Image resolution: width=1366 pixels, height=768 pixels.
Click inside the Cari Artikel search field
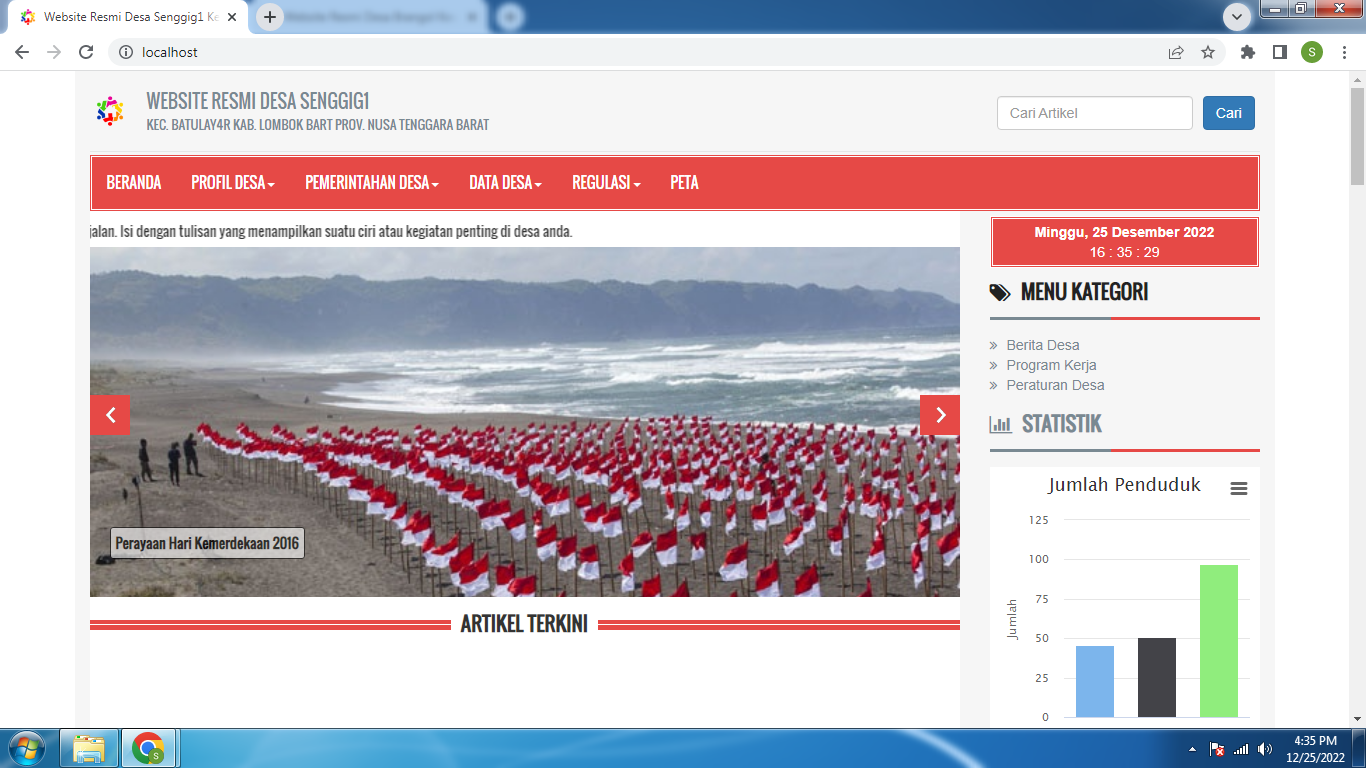[x=1094, y=113]
